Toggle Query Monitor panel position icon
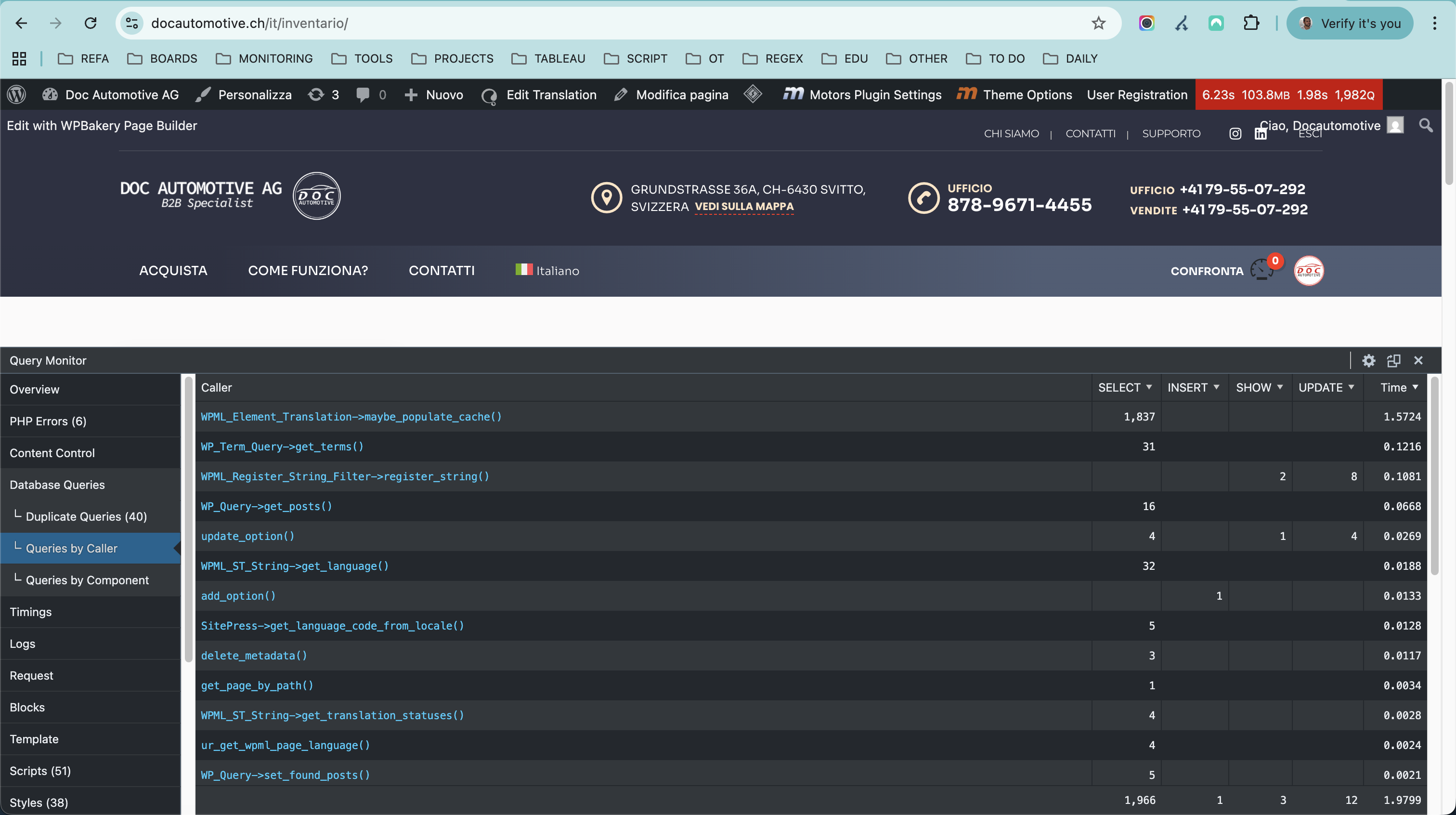The width and height of the screenshot is (1456, 815). pos(1393,360)
